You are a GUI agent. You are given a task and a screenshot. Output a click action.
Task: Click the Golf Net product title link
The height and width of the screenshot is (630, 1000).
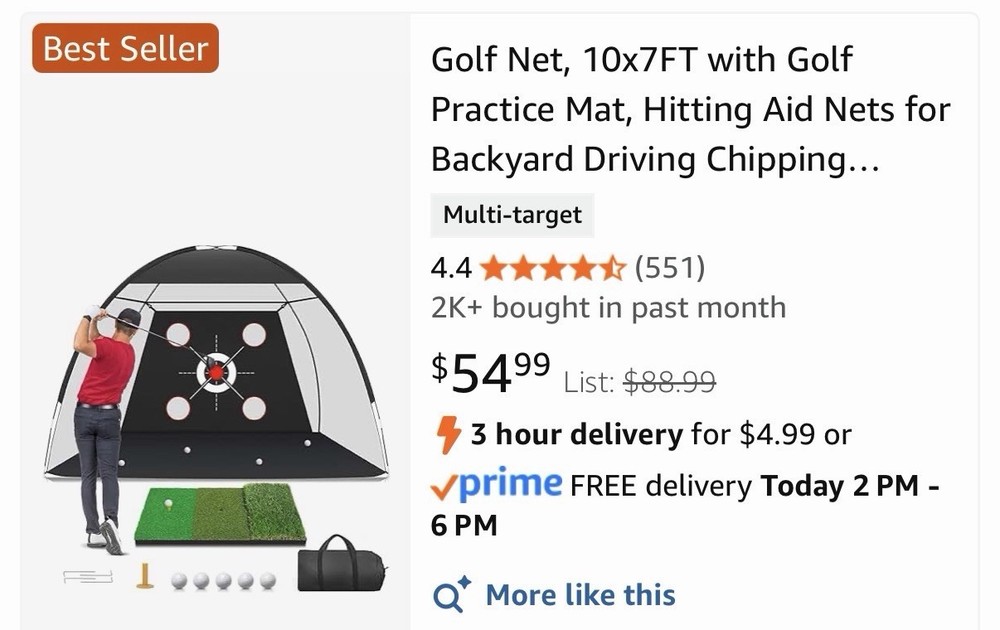[x=690, y=109]
